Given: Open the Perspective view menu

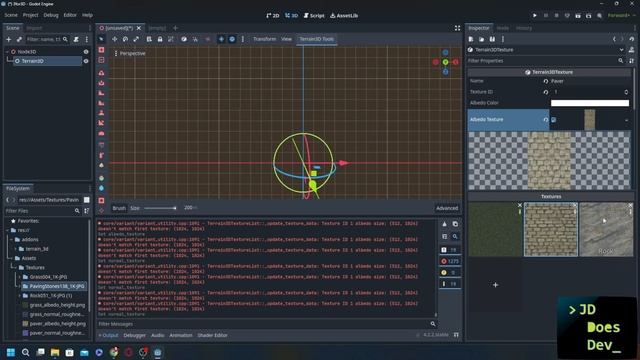Looking at the screenshot, I should [130, 53].
